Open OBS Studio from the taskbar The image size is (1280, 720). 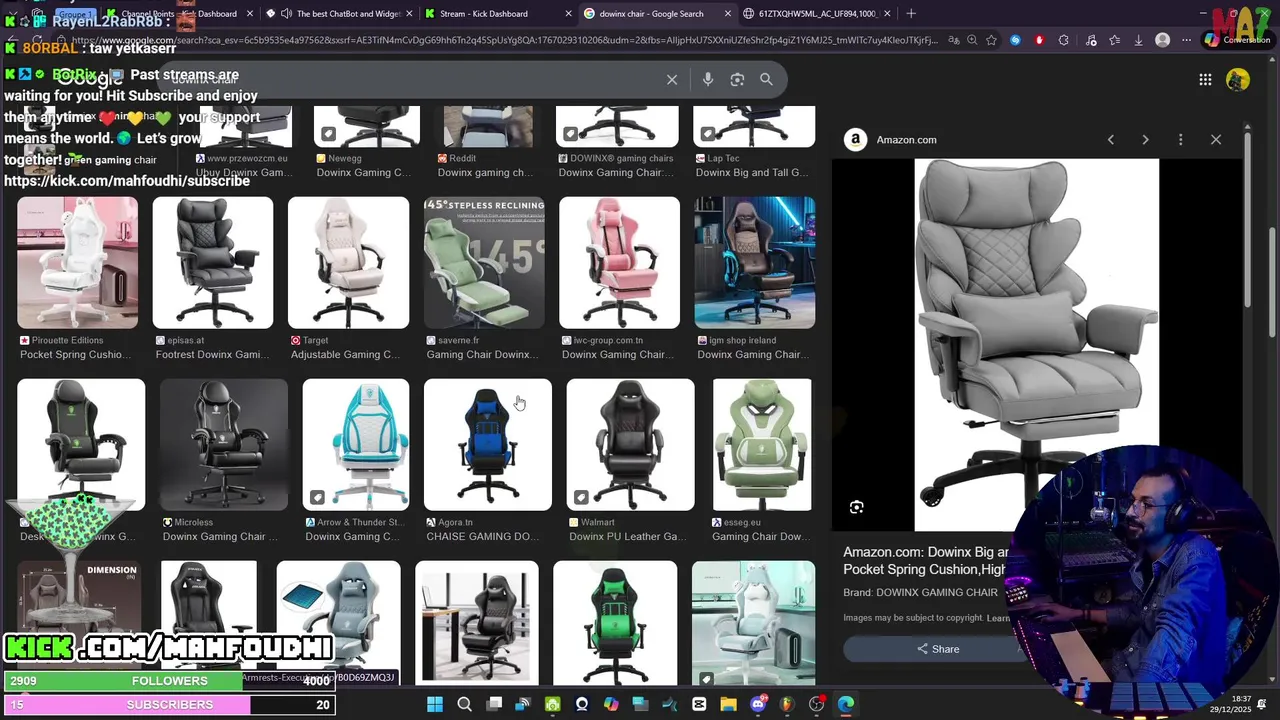[x=816, y=704]
